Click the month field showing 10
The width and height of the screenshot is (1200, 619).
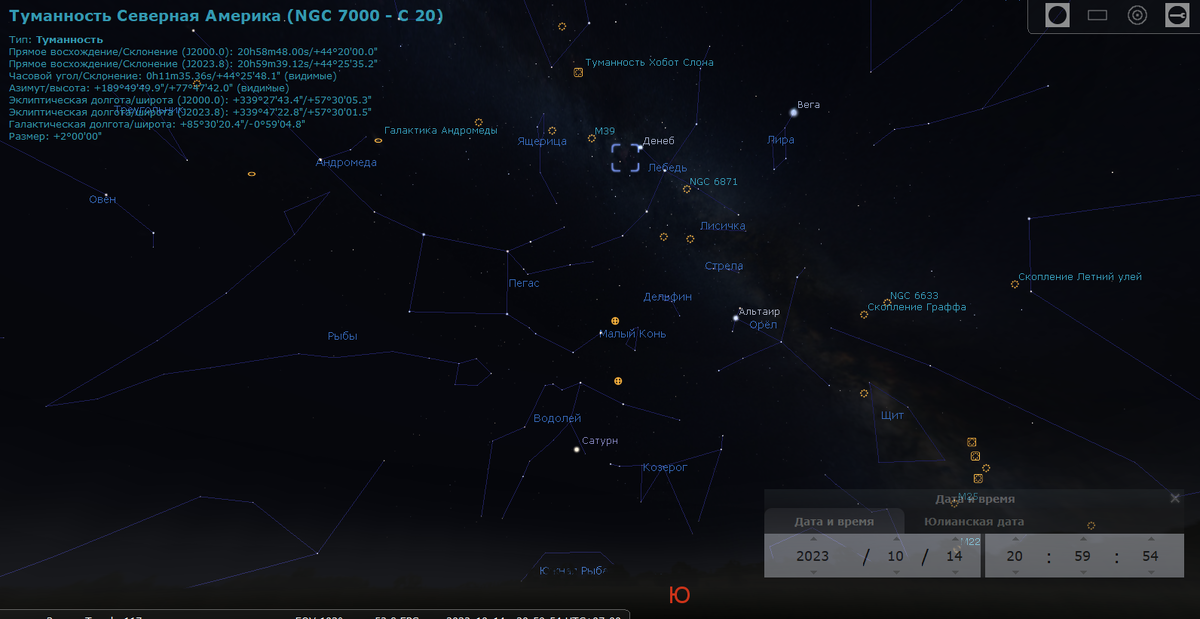pyautogui.click(x=895, y=556)
